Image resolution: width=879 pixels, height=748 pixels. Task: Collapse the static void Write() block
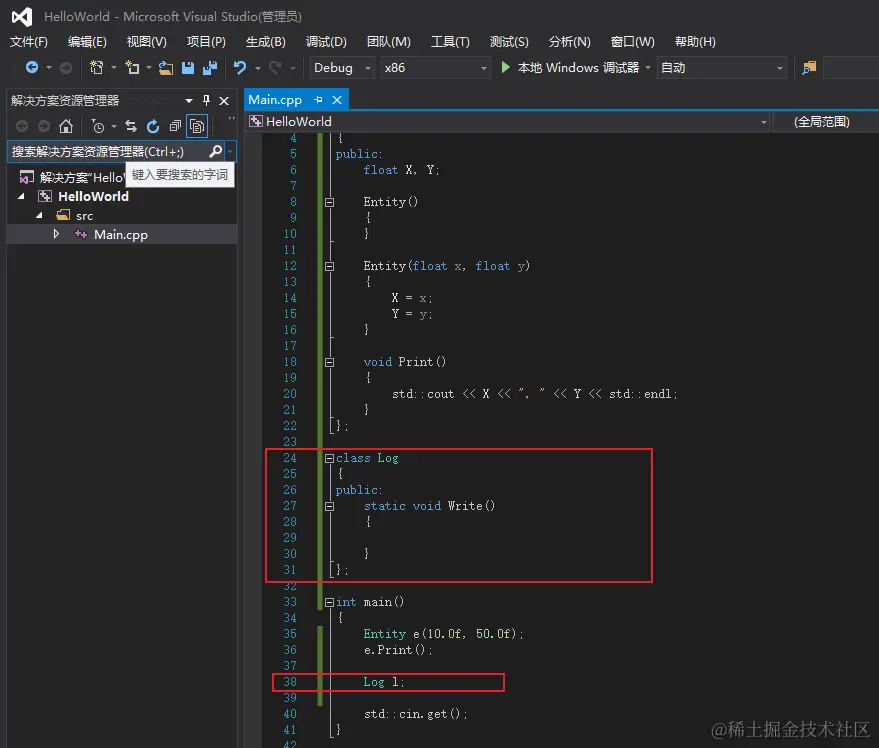tap(329, 506)
